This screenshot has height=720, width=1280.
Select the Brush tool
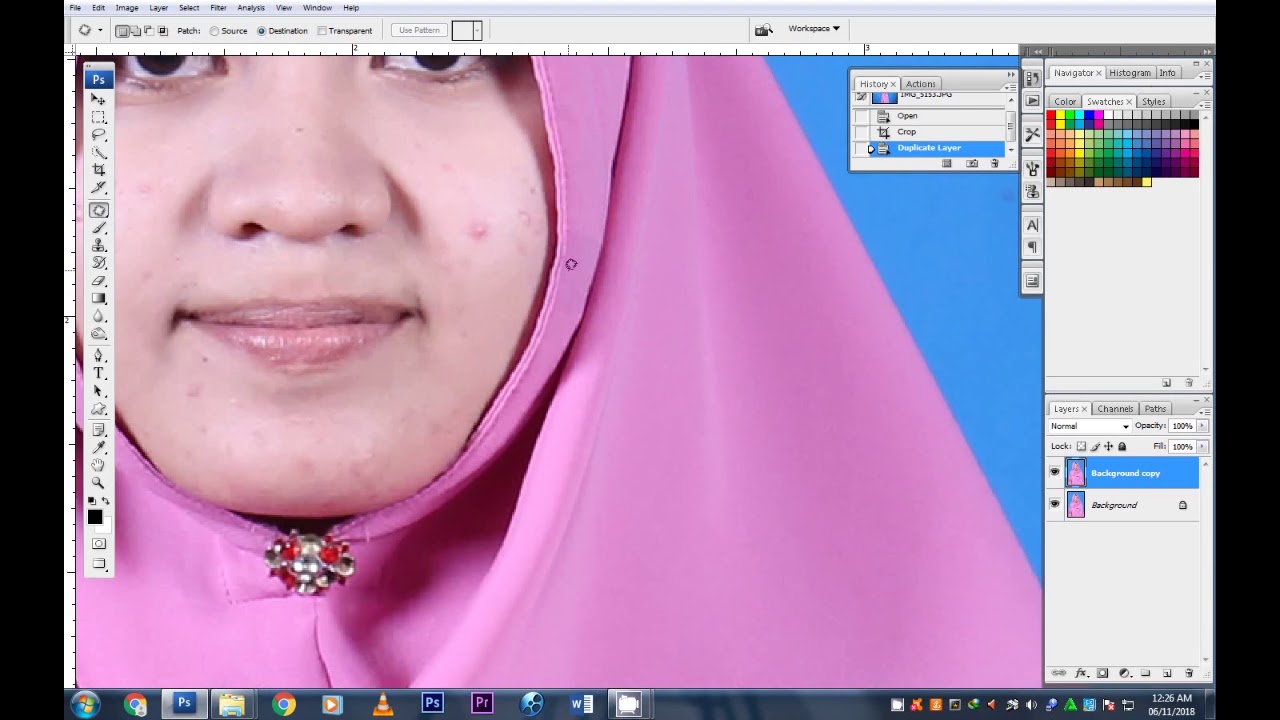point(98,228)
